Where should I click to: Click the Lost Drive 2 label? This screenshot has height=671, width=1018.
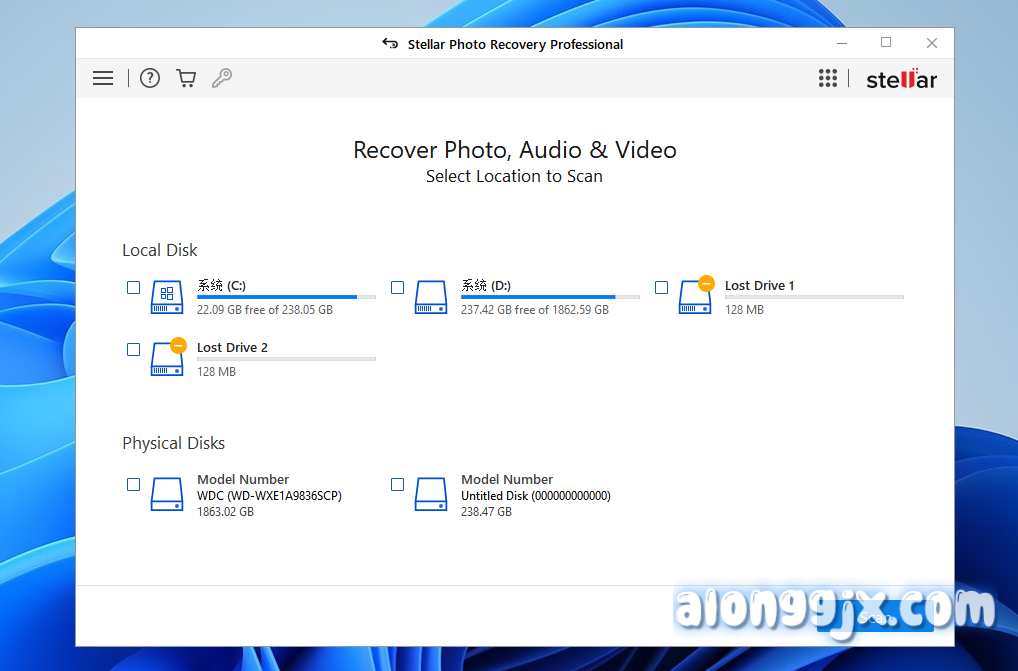point(232,348)
